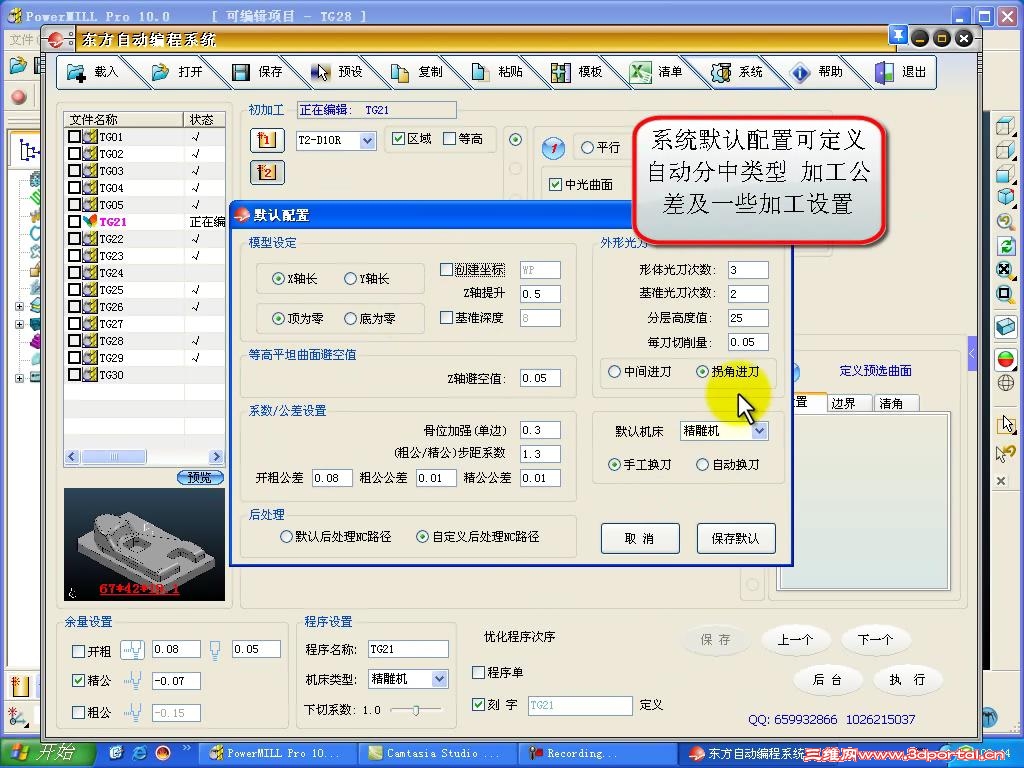Viewport: 1024px width, 768px height.
Task: Click the 程序名称 TG21 input field
Action: [x=408, y=649]
